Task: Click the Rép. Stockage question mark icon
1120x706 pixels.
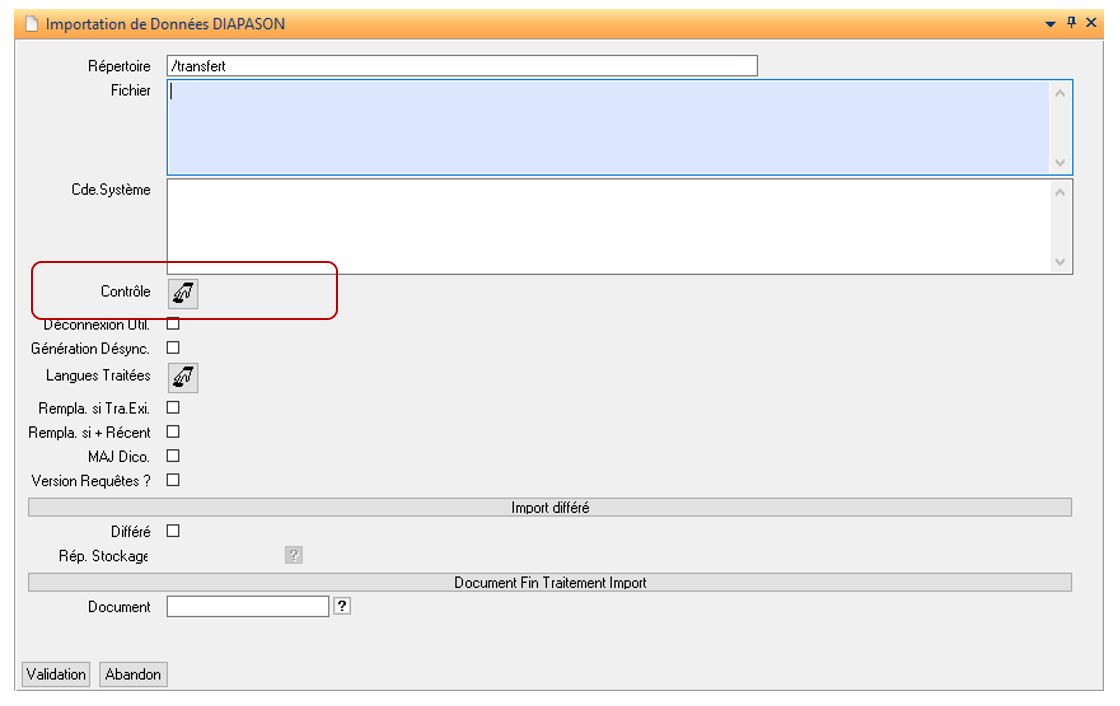Action: tap(294, 555)
